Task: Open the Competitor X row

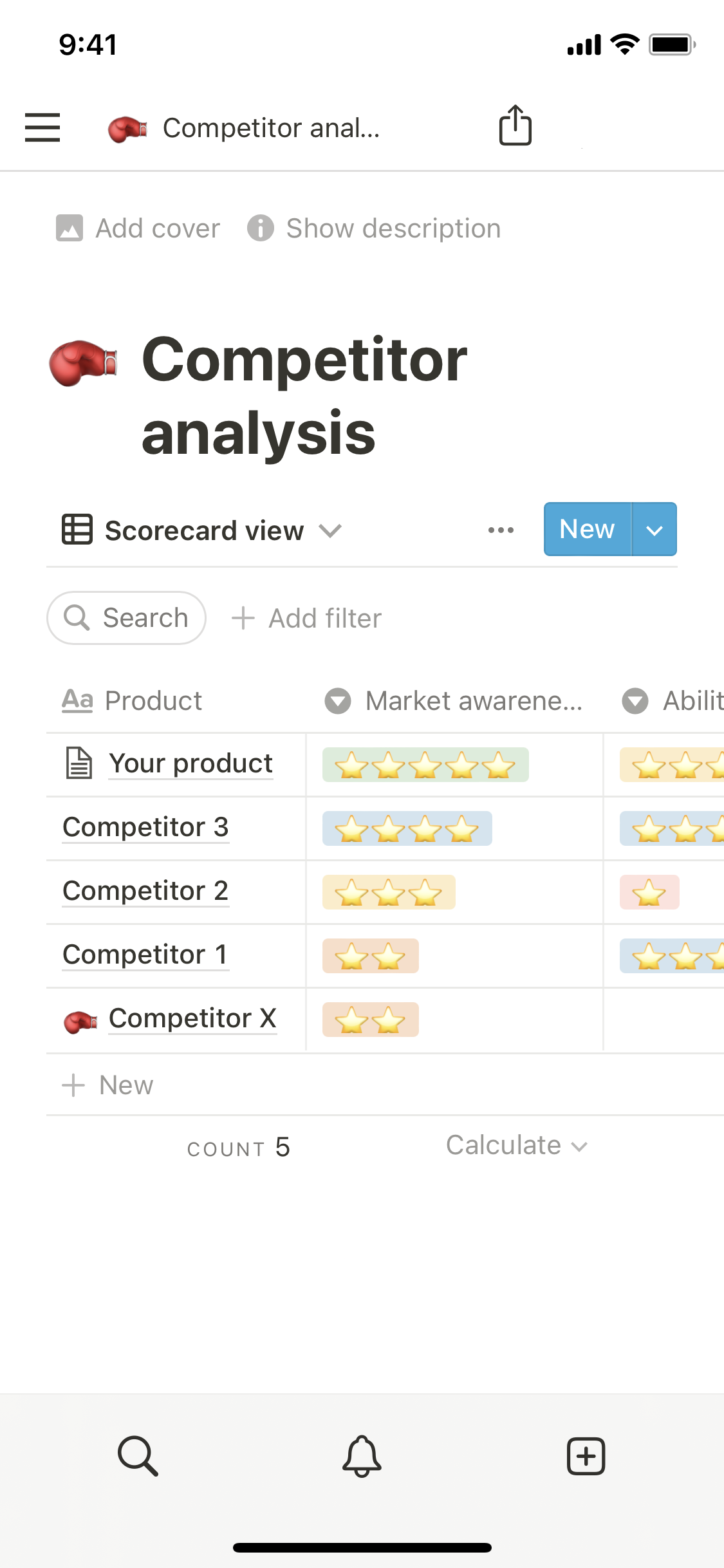Action: point(192,1019)
